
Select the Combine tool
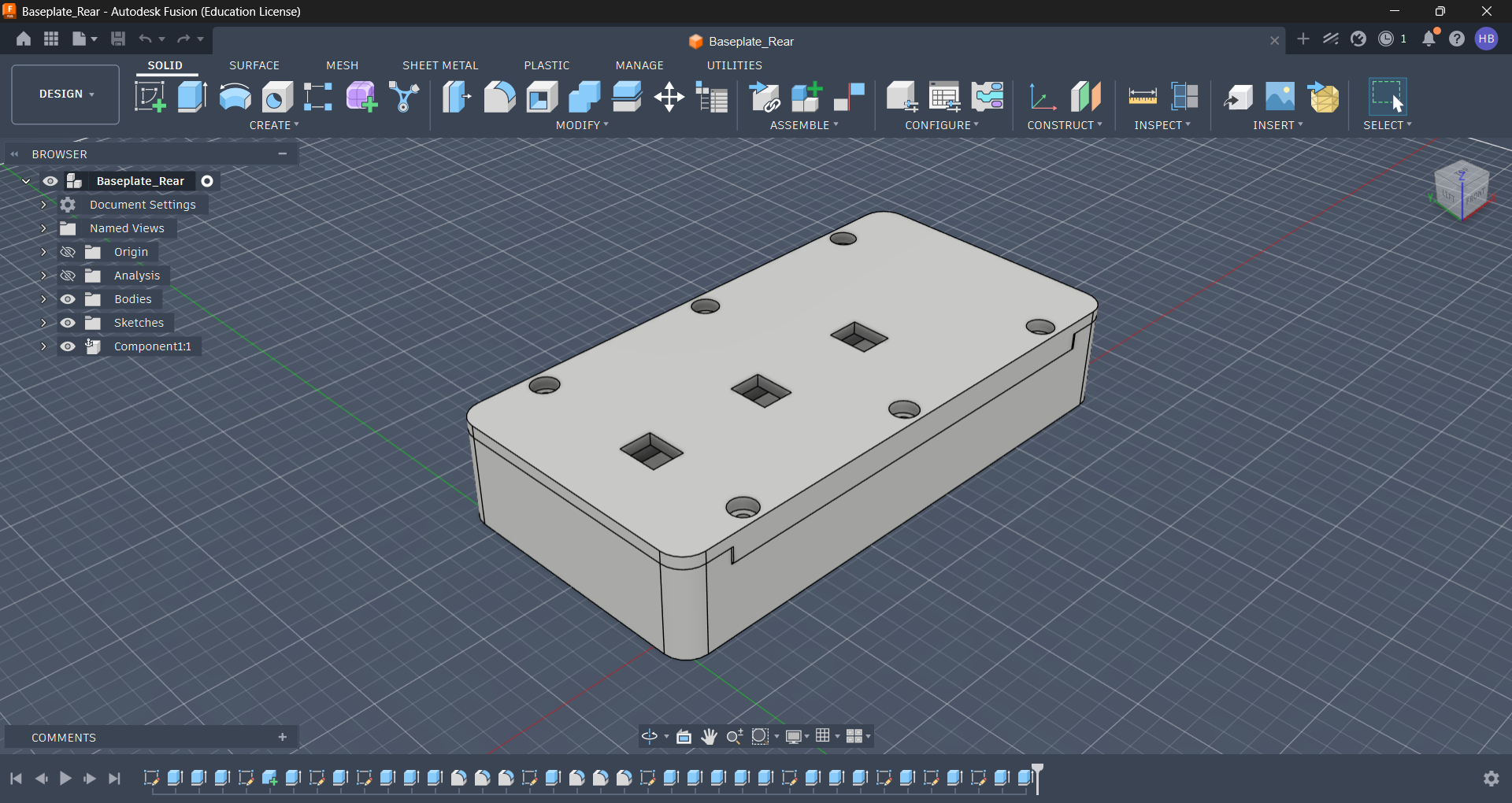[x=584, y=97]
